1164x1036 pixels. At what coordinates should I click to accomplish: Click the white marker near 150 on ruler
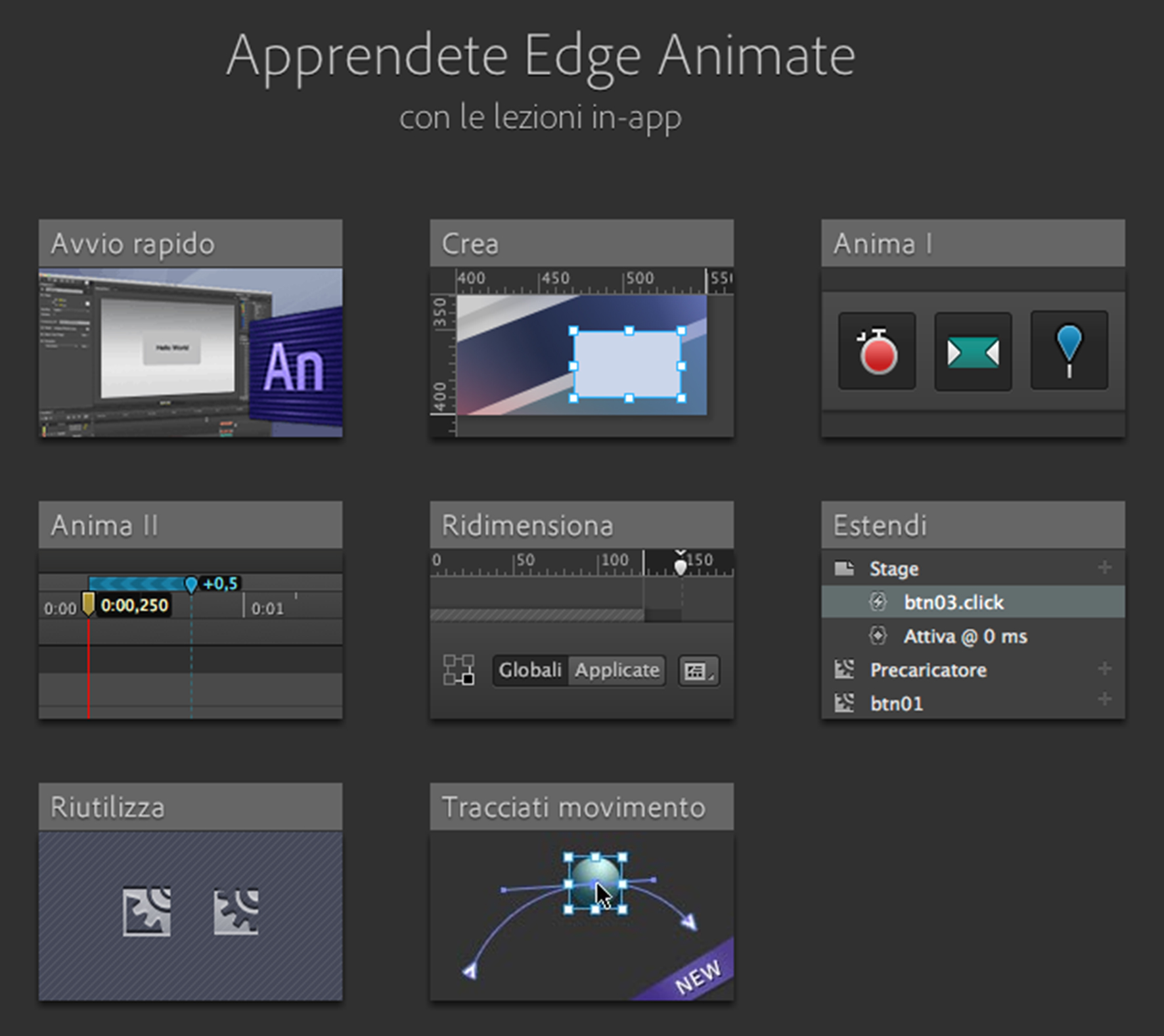pos(681,566)
